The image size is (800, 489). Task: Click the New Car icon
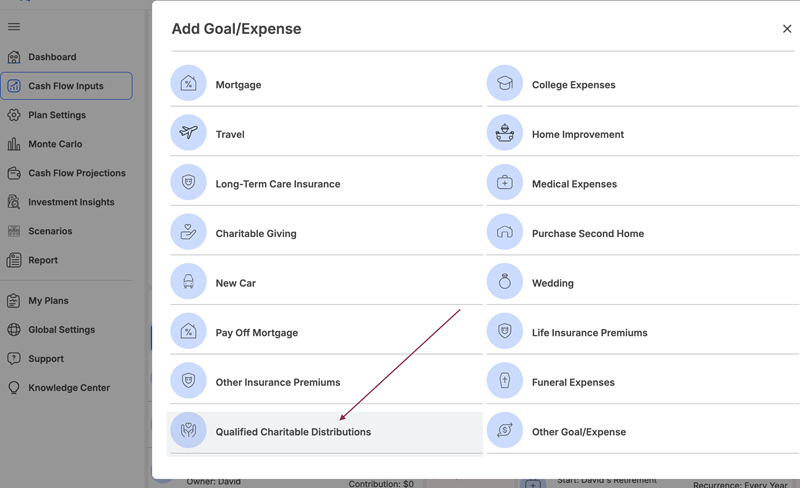[x=188, y=281]
